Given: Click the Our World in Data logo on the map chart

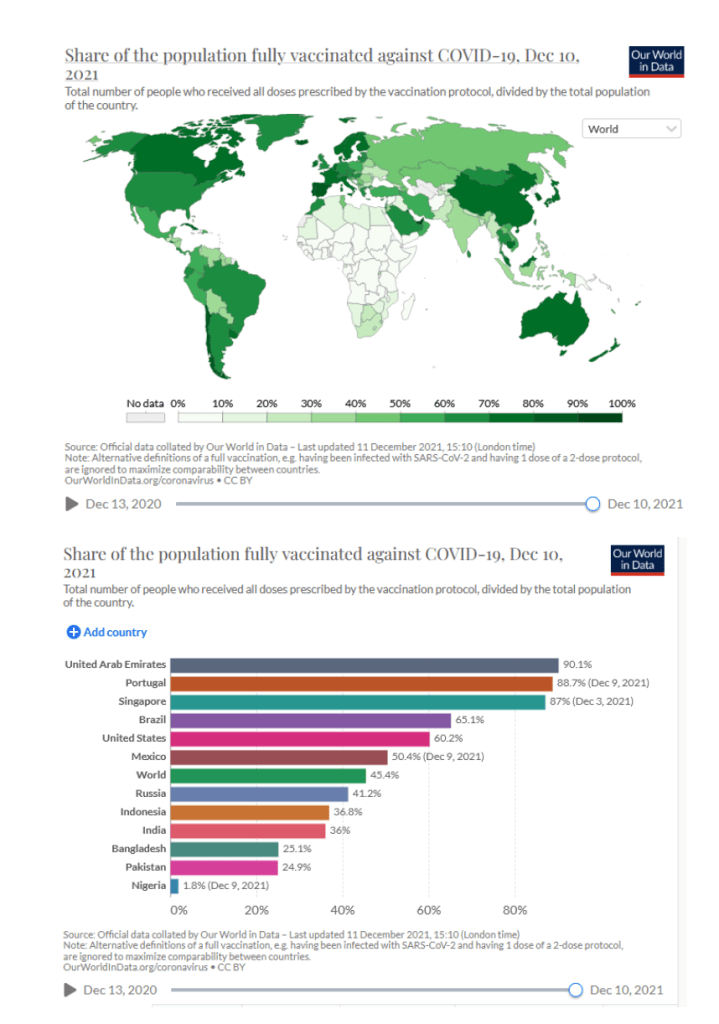Looking at the screenshot, I should point(656,60).
